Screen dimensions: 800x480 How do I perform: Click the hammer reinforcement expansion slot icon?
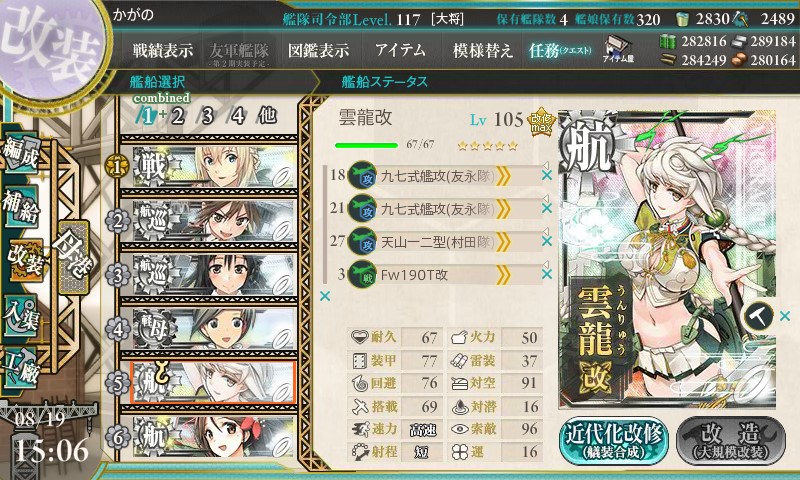759,317
